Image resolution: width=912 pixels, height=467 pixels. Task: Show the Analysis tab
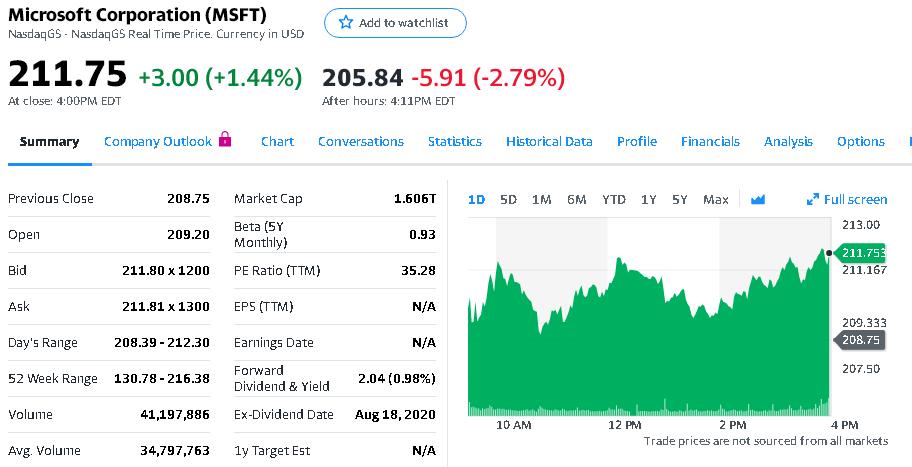(x=788, y=141)
